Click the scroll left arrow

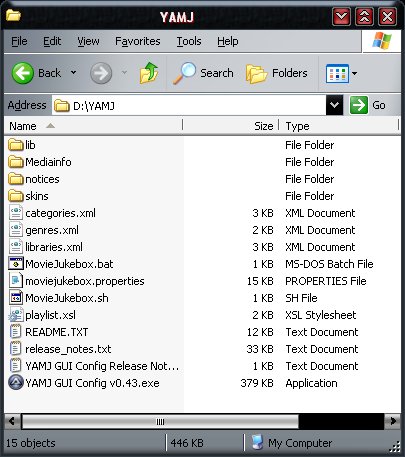click(13, 421)
